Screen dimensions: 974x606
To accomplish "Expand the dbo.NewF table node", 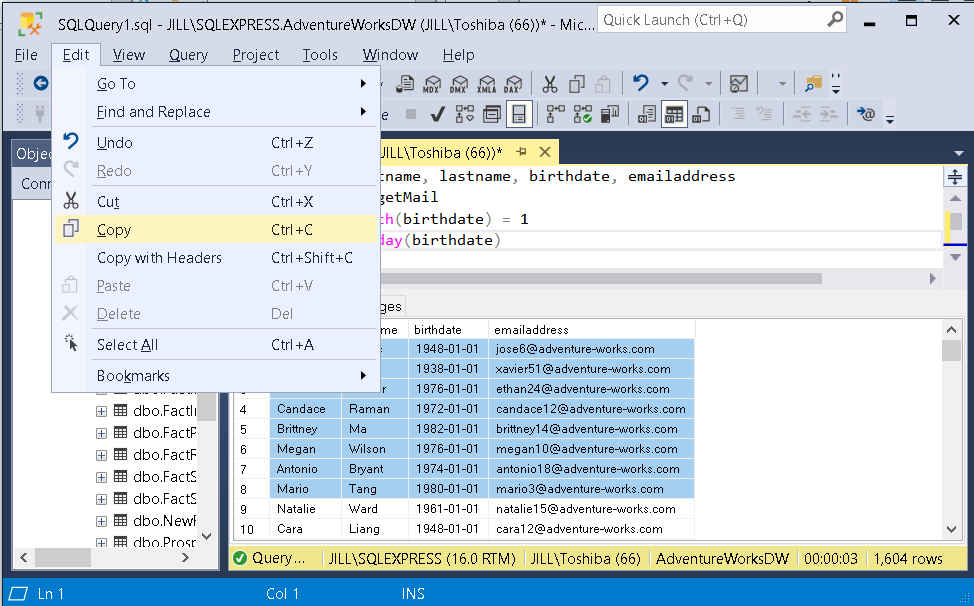I will [101, 521].
